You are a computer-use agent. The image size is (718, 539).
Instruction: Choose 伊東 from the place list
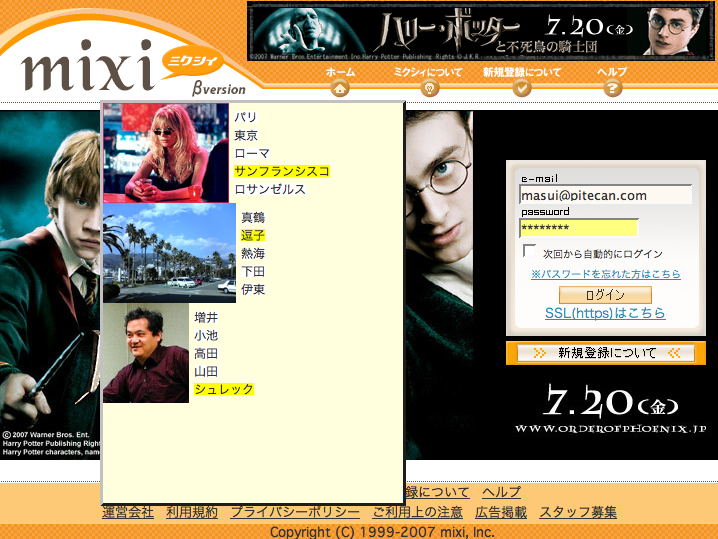(x=253, y=289)
